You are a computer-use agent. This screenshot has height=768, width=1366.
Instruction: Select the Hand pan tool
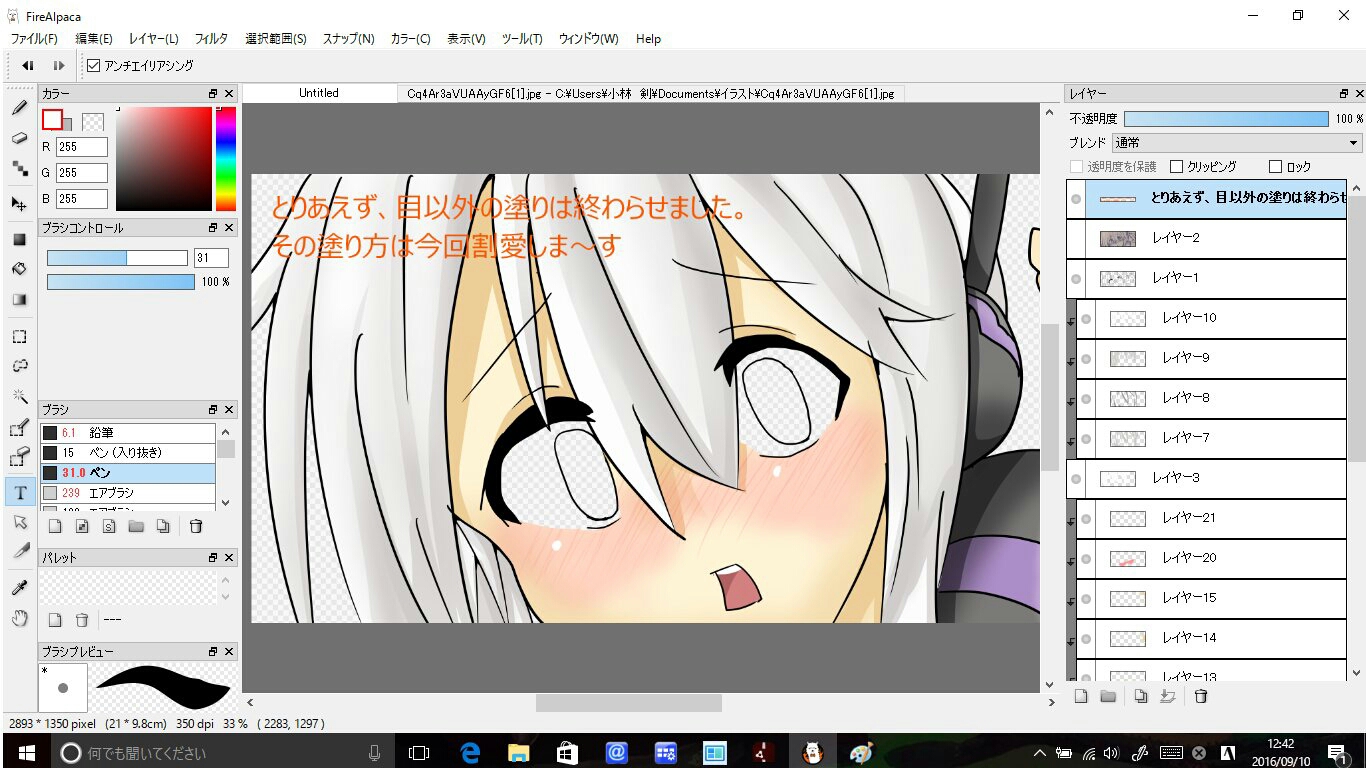(x=19, y=619)
